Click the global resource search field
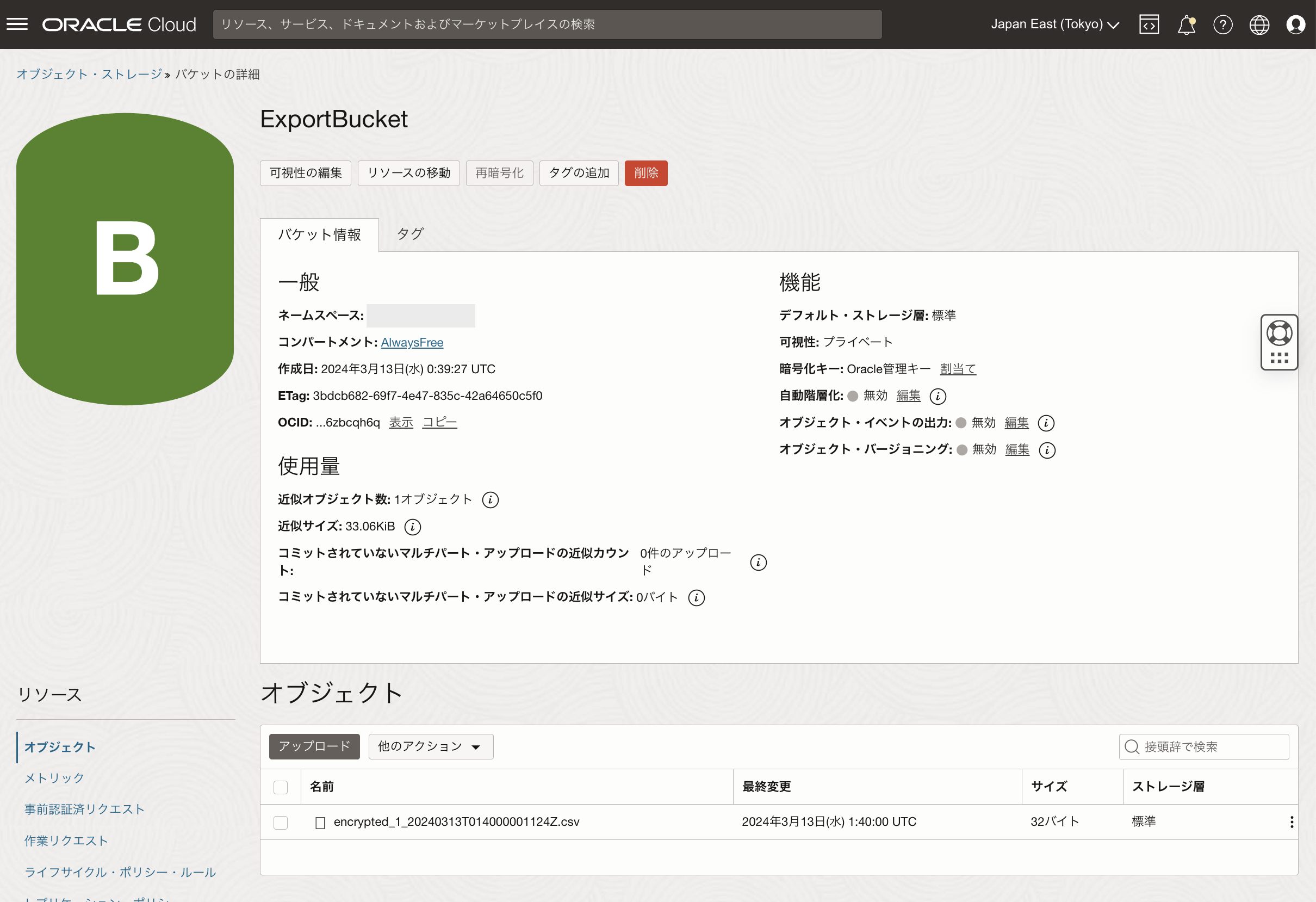The width and height of the screenshot is (1316, 902). tap(547, 24)
